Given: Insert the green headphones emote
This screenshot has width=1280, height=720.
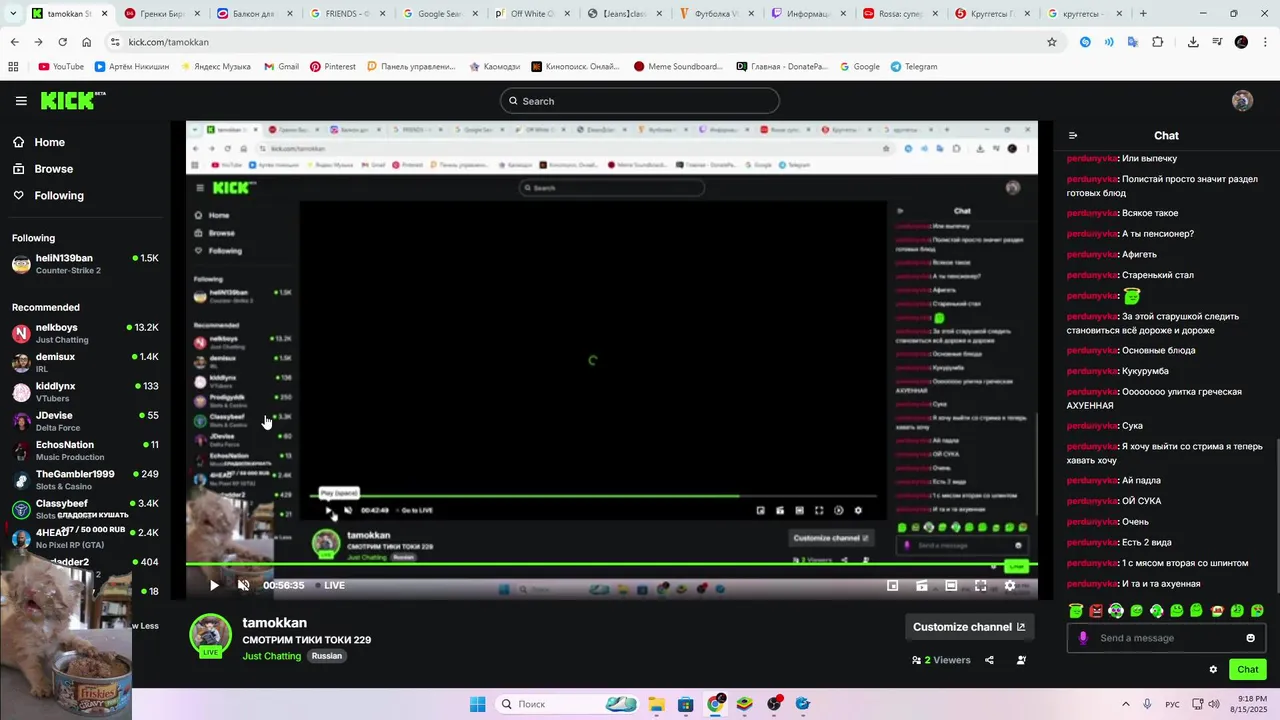Looking at the screenshot, I should click(x=1156, y=610).
